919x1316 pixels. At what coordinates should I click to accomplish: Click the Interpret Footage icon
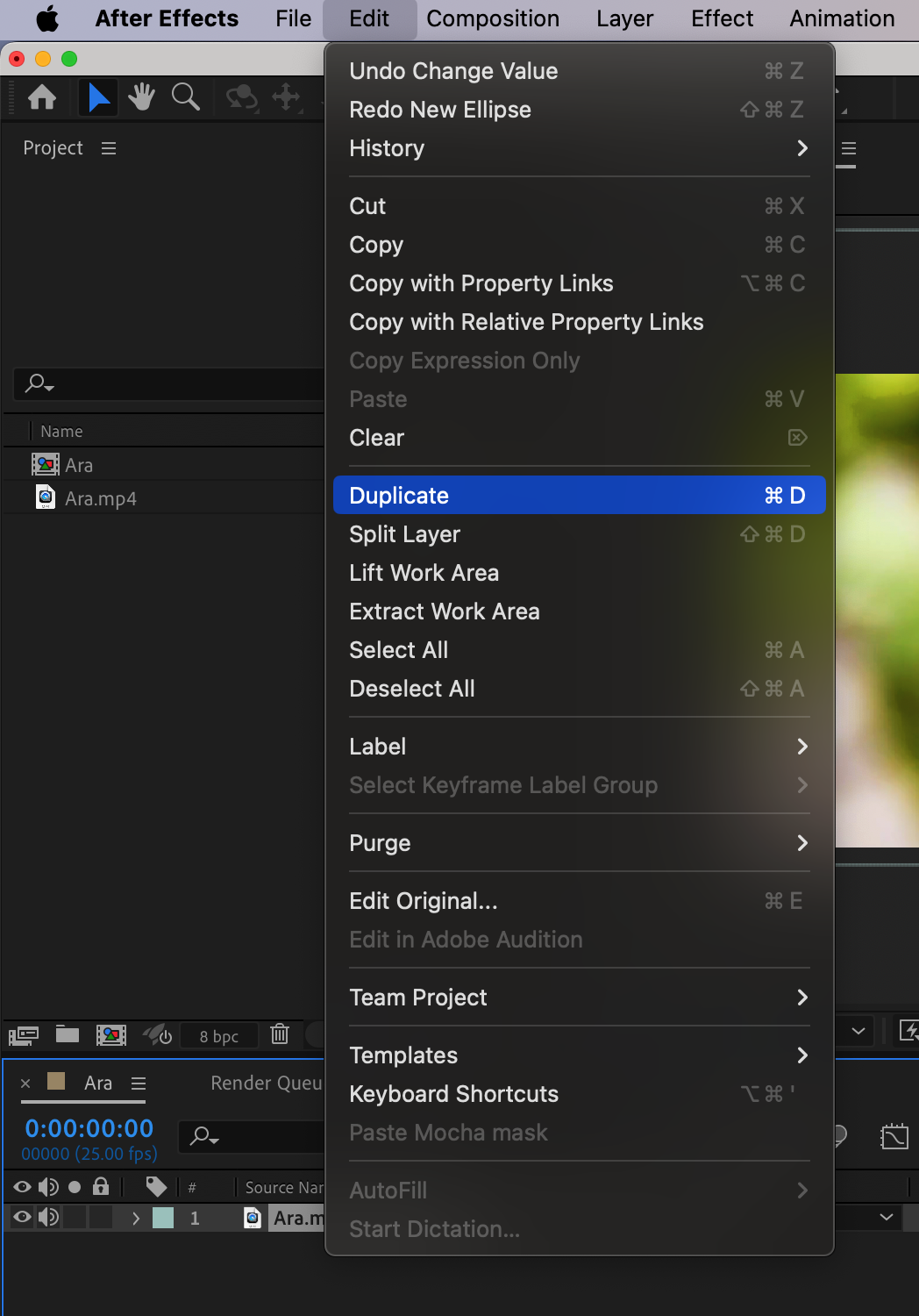[x=24, y=1036]
